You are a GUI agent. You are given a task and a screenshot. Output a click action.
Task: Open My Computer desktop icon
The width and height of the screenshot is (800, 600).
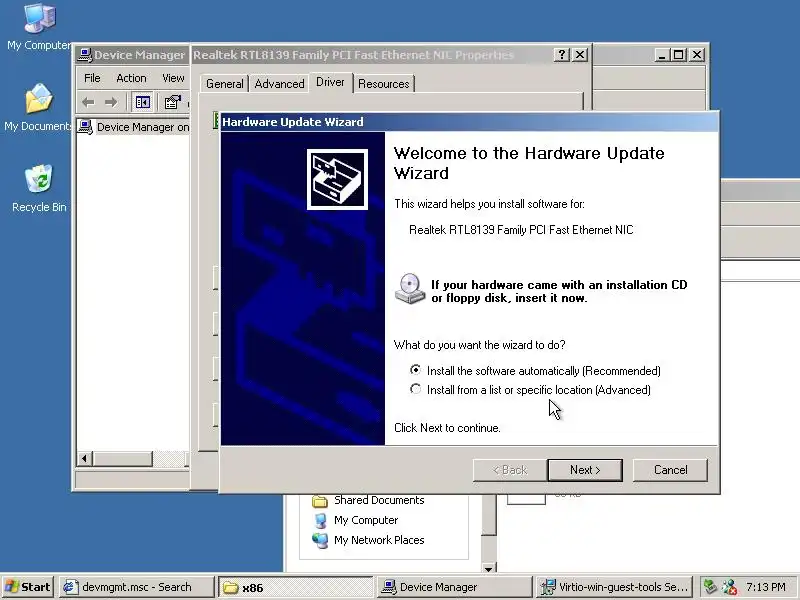point(38,27)
